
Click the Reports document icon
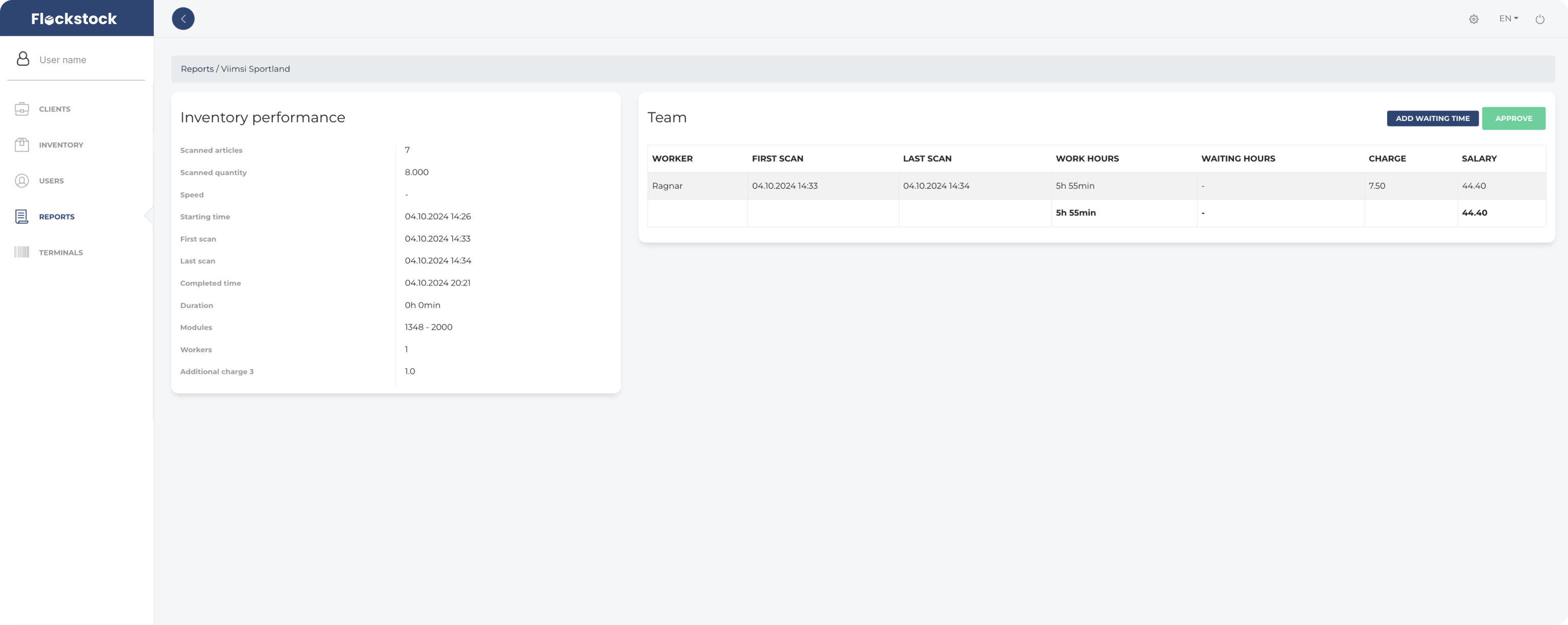click(x=22, y=217)
